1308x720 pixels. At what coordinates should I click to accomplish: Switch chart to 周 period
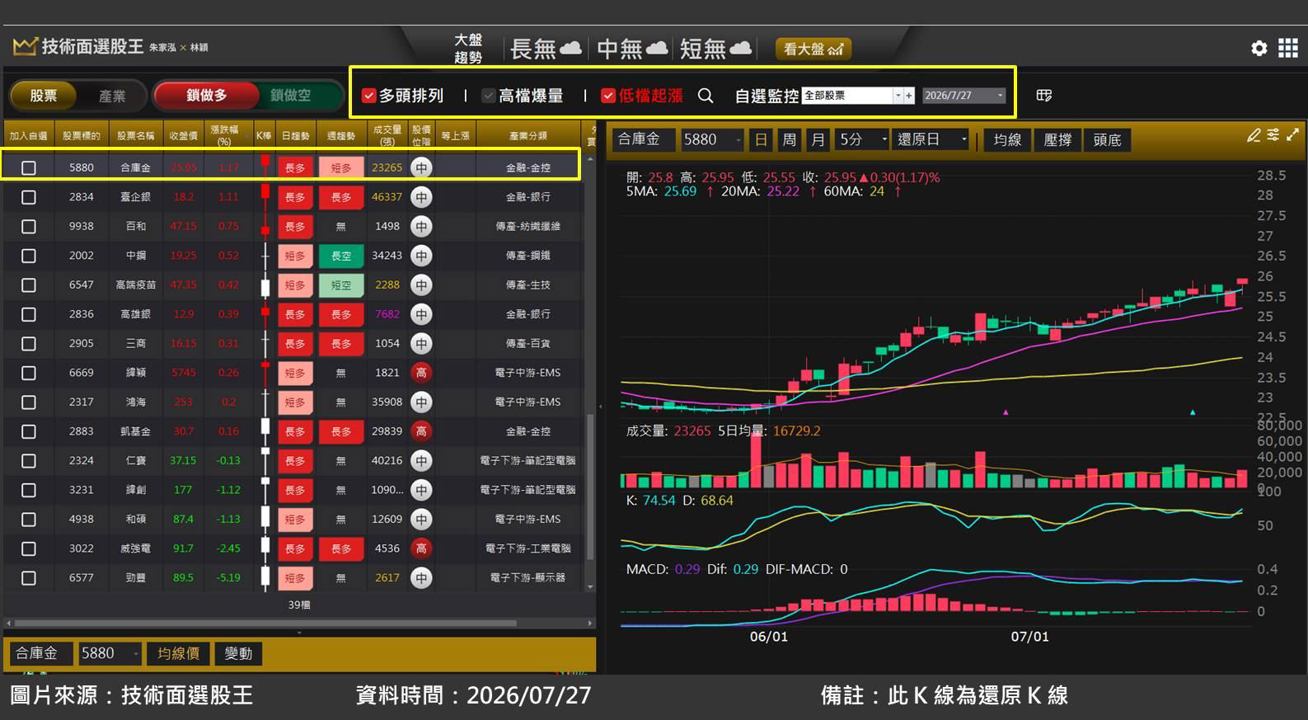[789, 140]
